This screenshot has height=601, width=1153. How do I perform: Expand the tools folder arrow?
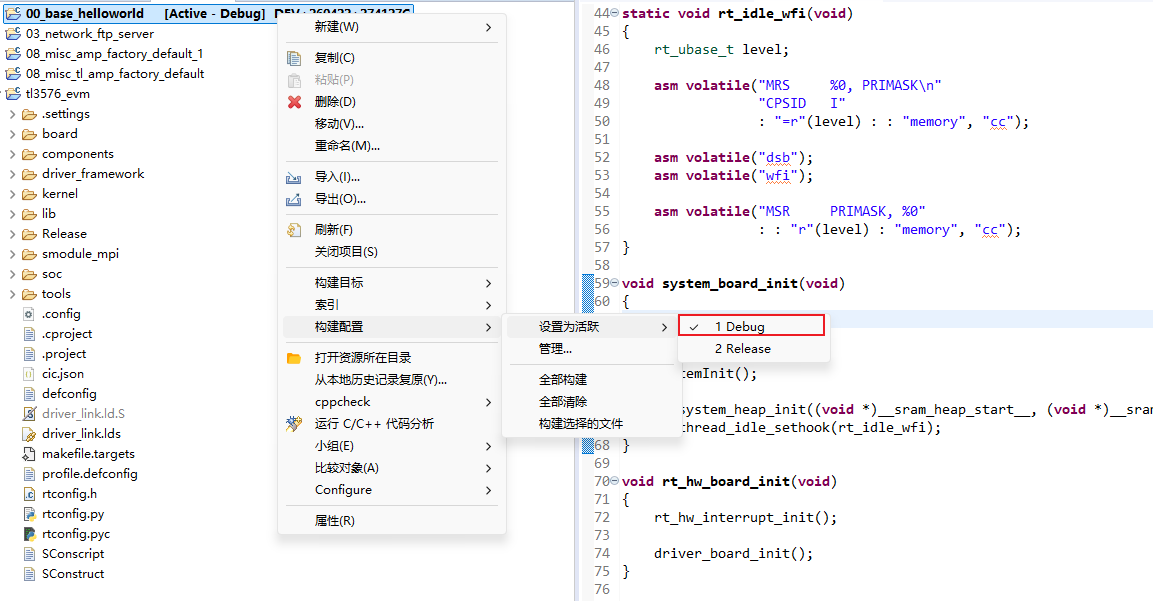coord(13,294)
